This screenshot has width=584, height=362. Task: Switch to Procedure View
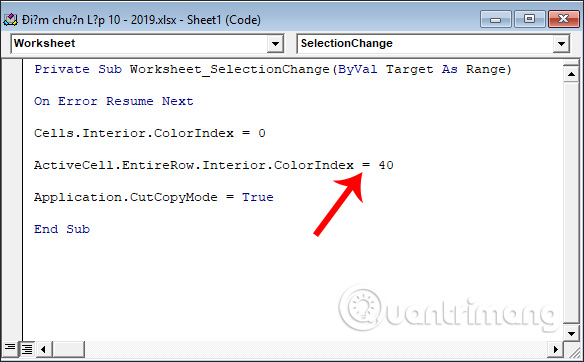tap(10, 348)
